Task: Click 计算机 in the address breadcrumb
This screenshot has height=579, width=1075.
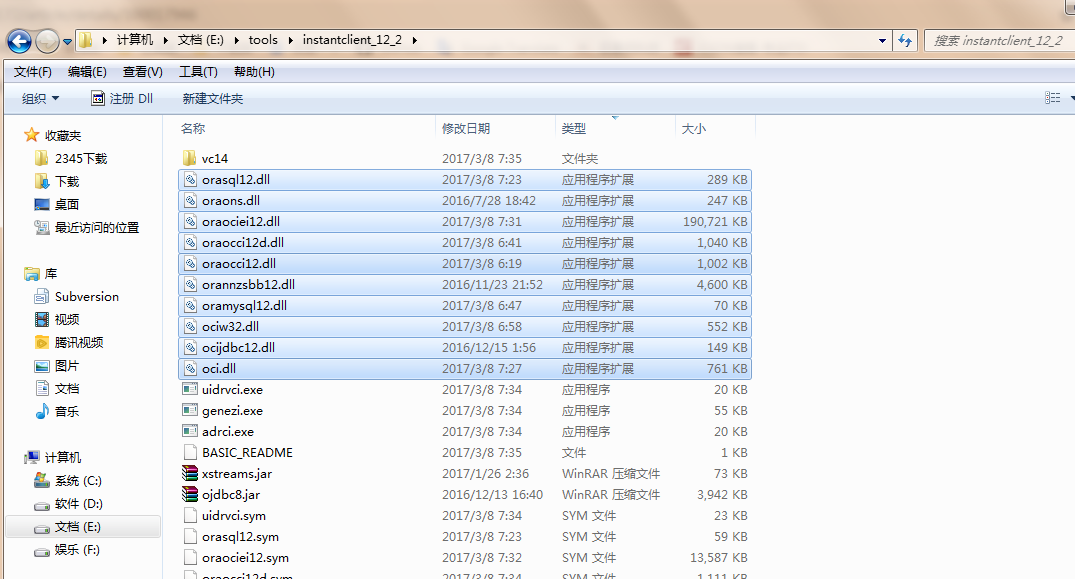Action: click(134, 40)
